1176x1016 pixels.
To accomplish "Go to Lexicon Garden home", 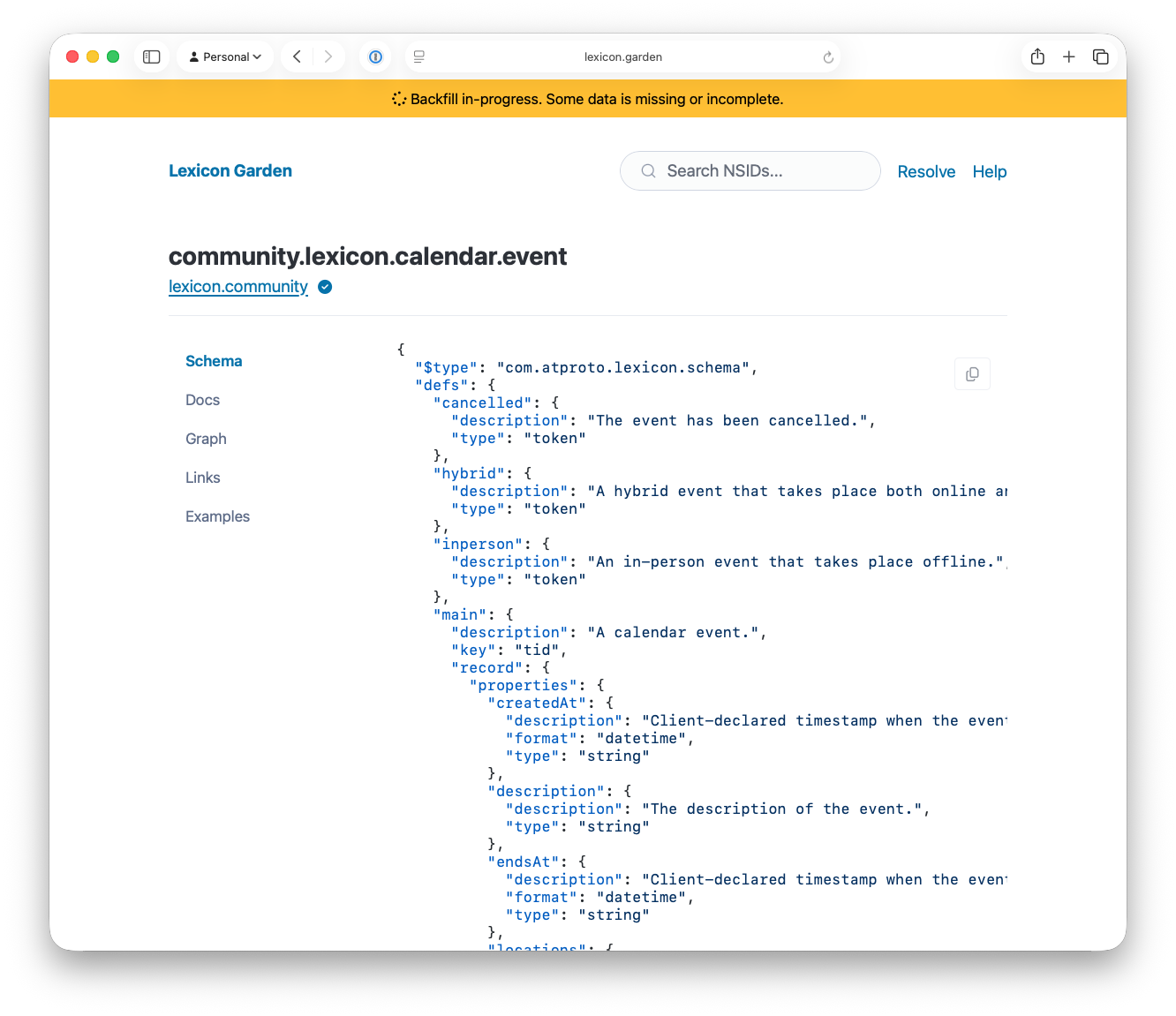I will click(x=230, y=170).
